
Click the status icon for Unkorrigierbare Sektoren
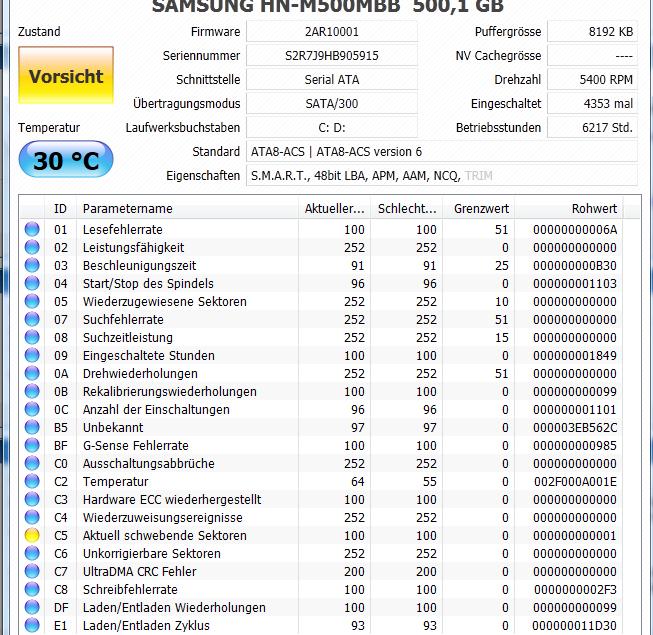(x=32, y=553)
